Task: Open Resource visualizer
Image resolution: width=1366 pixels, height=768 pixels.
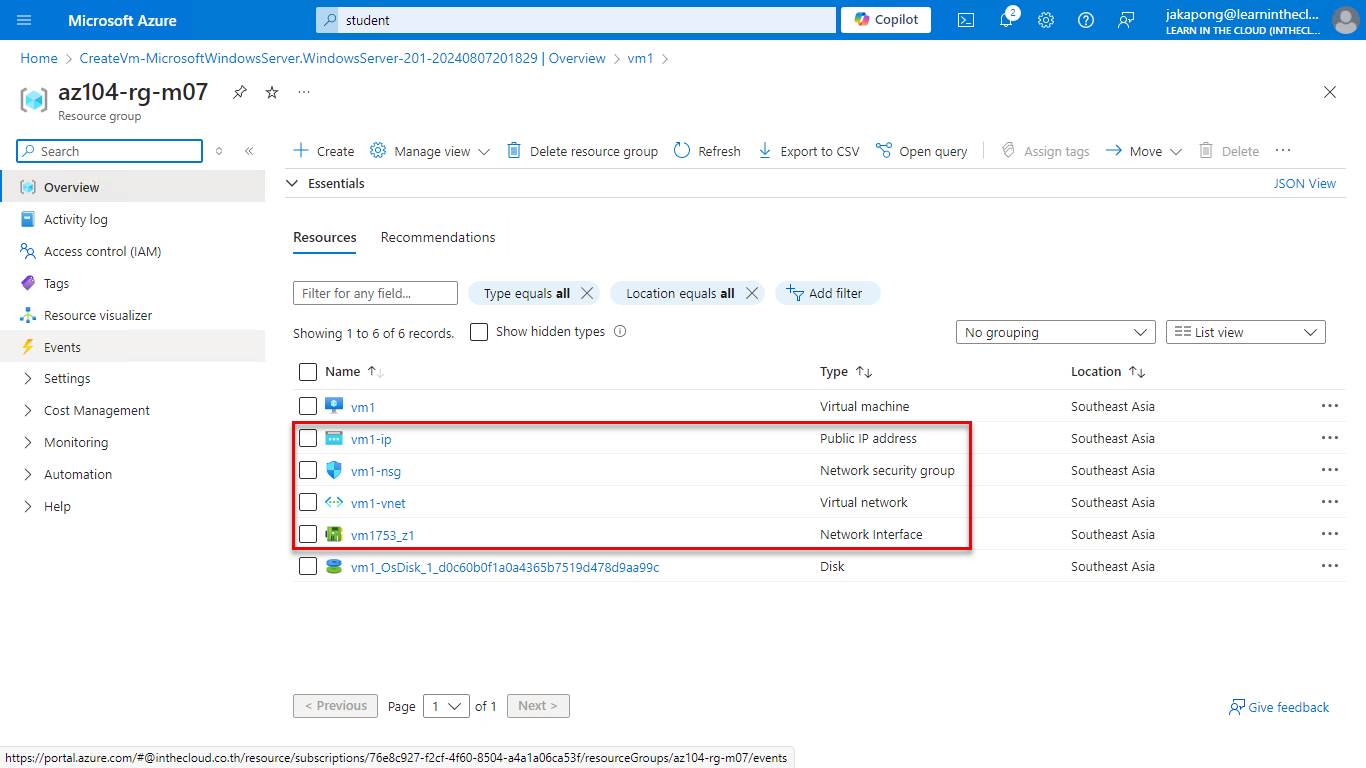Action: coord(98,315)
